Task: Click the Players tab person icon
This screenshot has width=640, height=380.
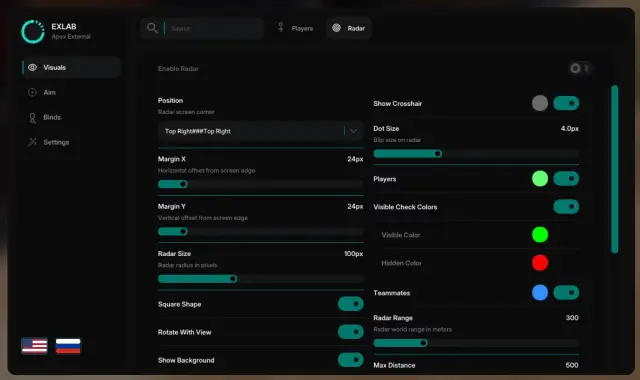Action: [281, 27]
